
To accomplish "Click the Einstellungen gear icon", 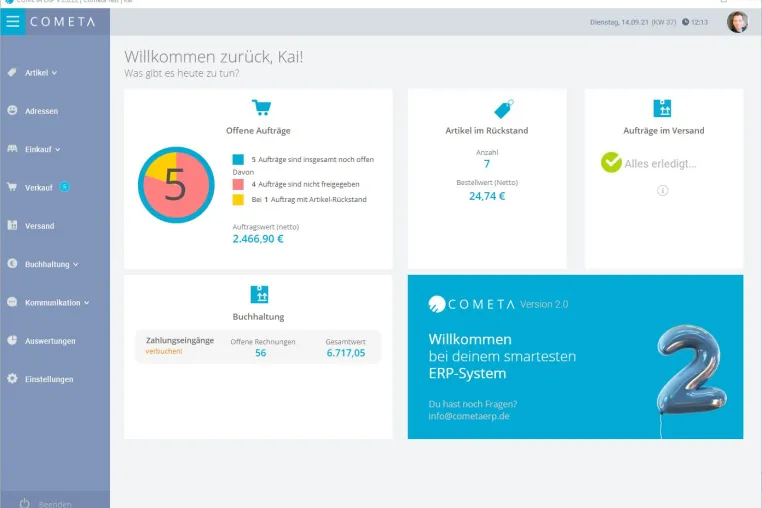I will 12,378.
